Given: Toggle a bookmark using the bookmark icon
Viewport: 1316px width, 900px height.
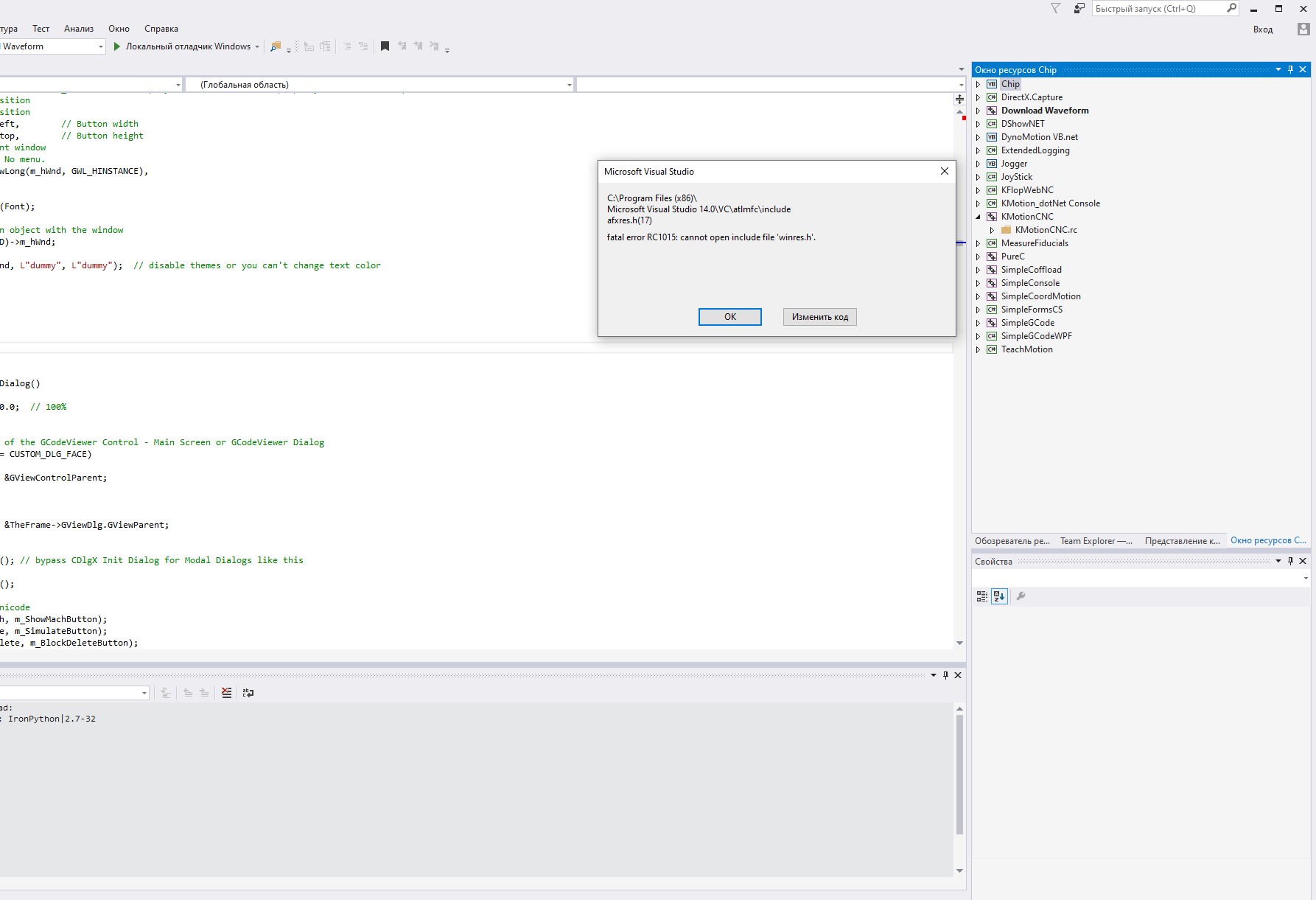Looking at the screenshot, I should click(x=385, y=46).
